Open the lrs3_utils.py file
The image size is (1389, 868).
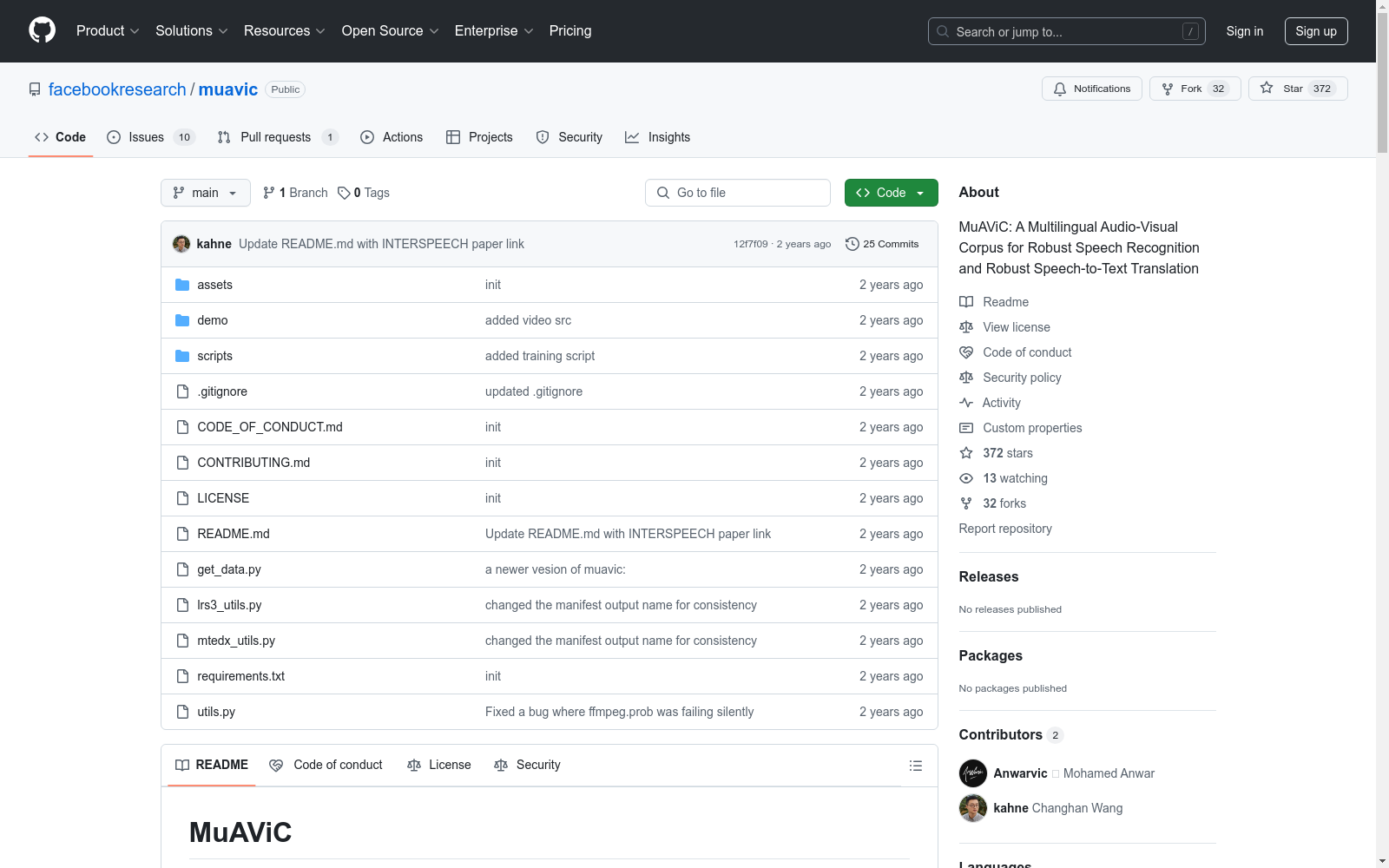pyautogui.click(x=229, y=605)
